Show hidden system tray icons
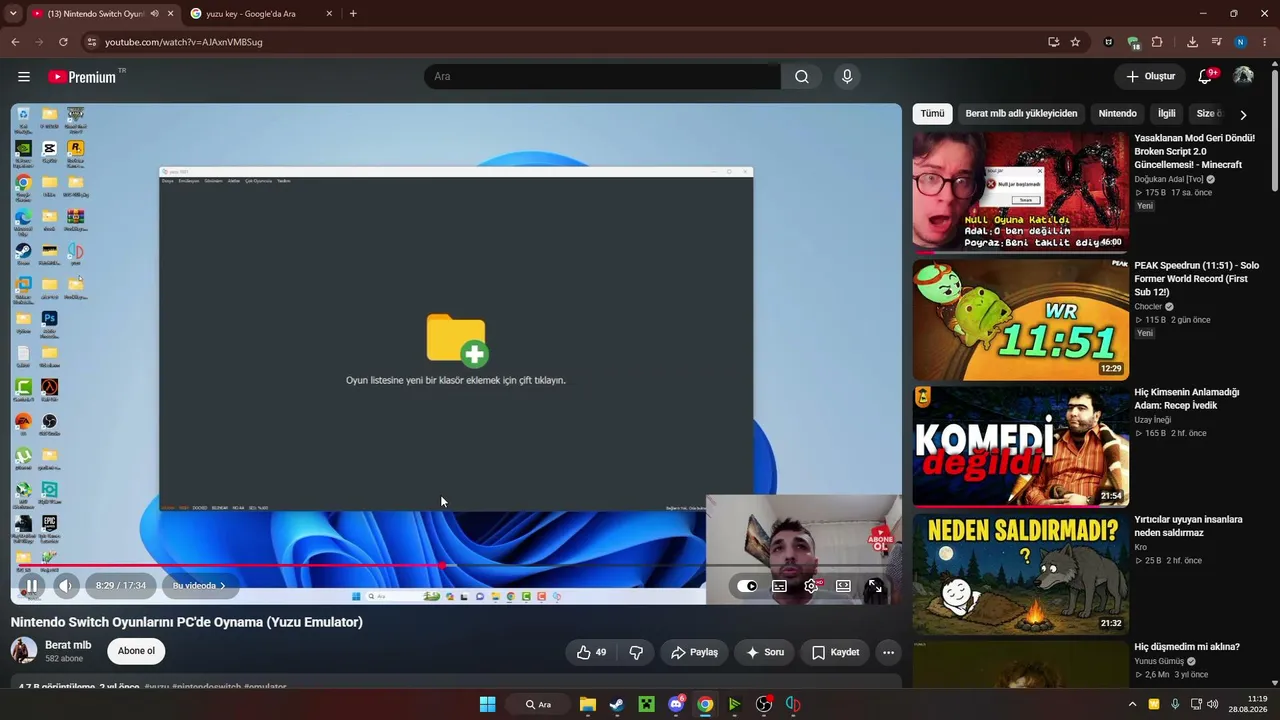 pyautogui.click(x=1133, y=704)
